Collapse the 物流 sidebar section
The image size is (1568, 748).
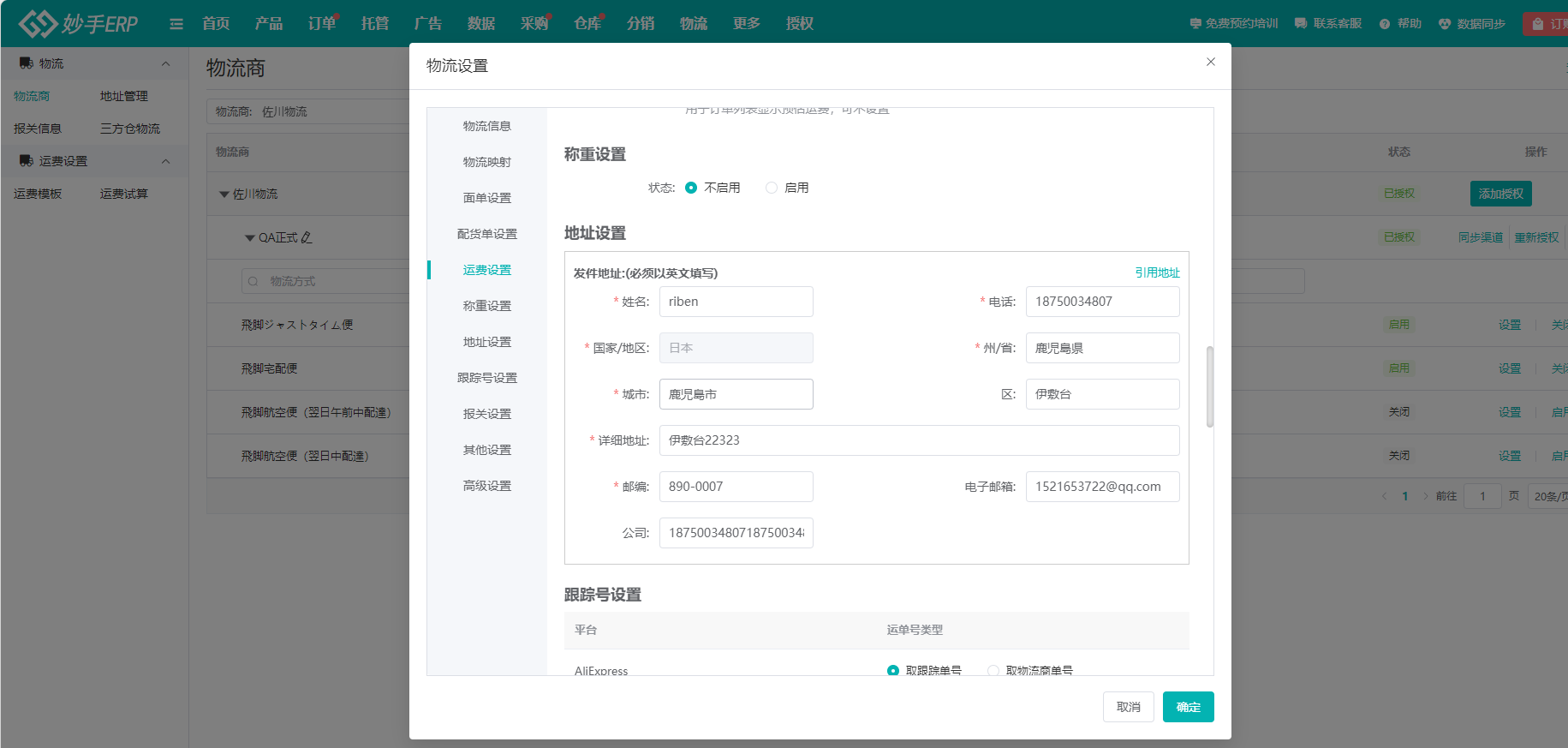(165, 63)
